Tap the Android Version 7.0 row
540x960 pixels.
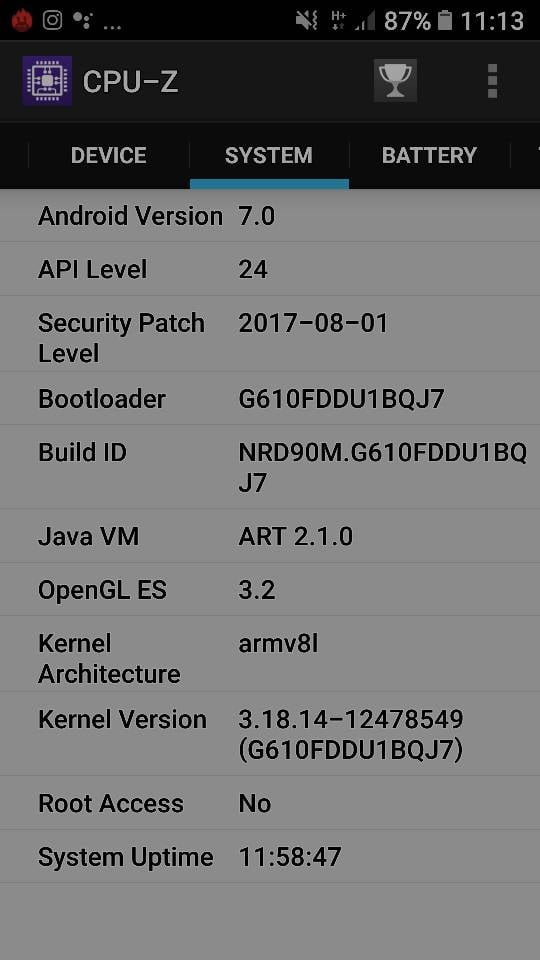(x=270, y=216)
